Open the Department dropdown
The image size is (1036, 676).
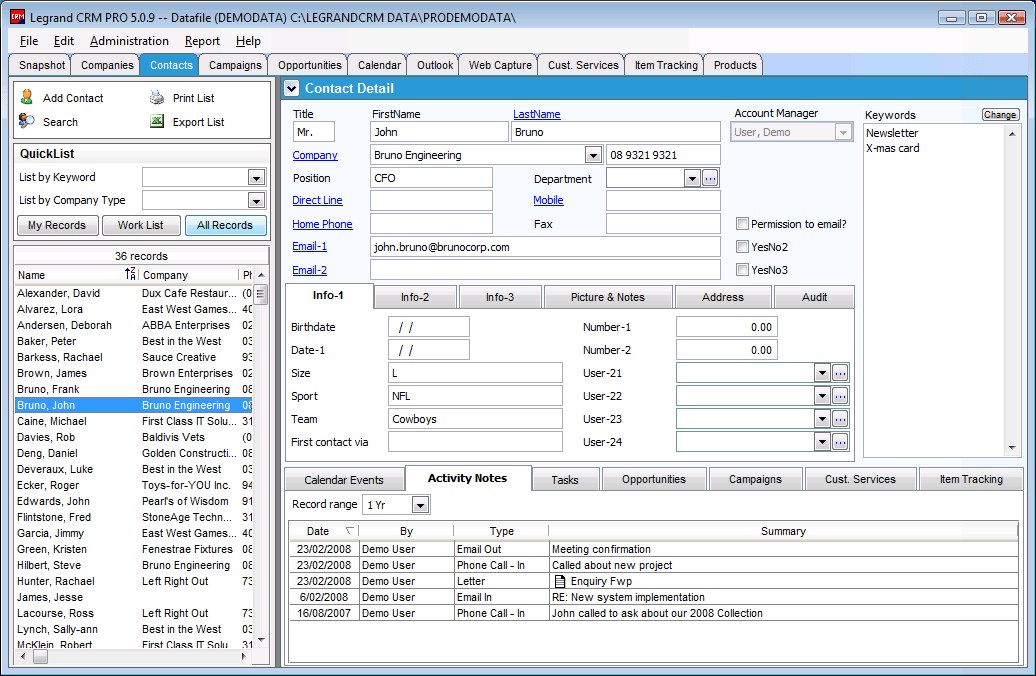(692, 178)
